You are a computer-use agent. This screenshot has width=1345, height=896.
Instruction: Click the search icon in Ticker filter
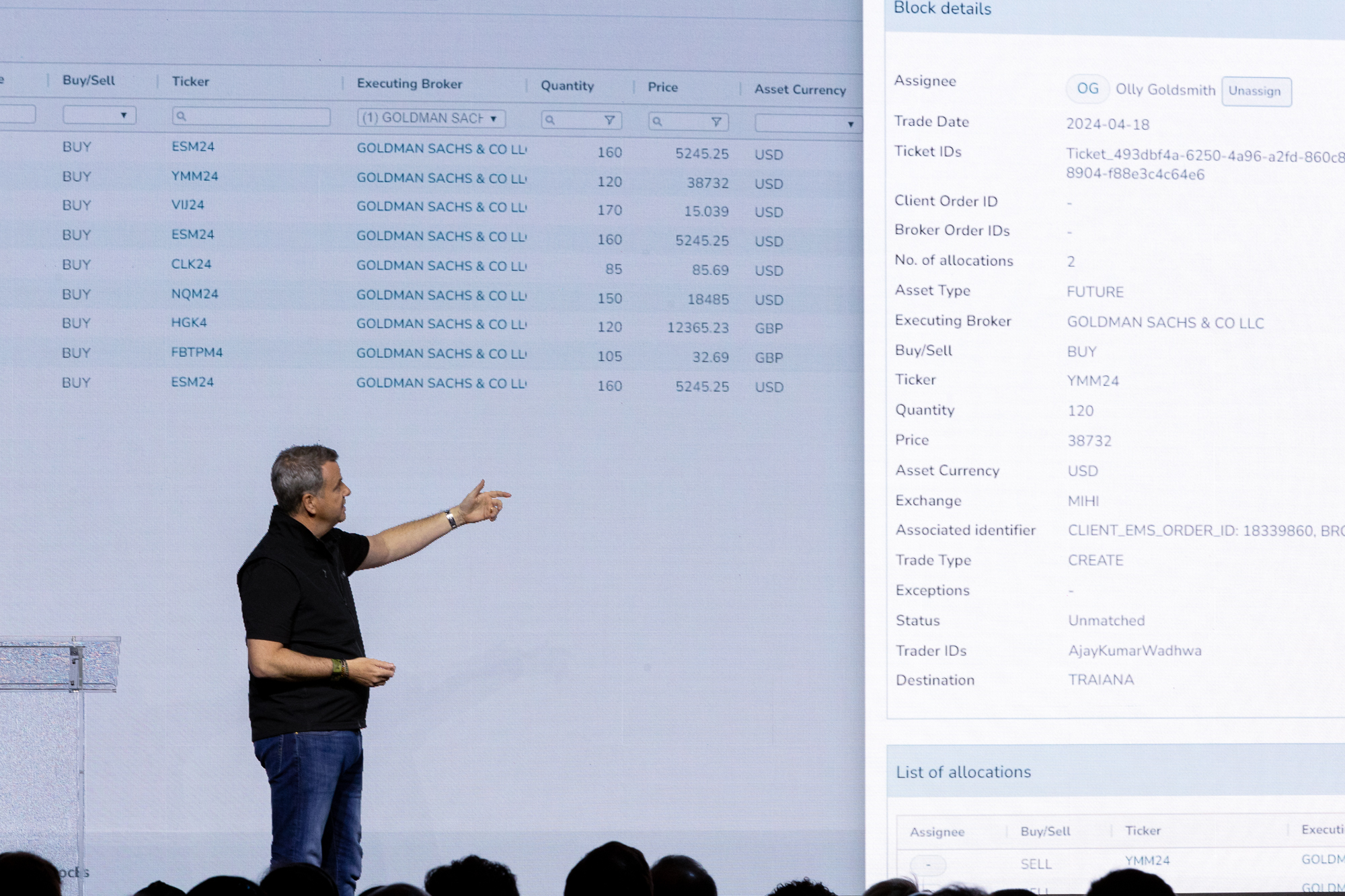[181, 116]
